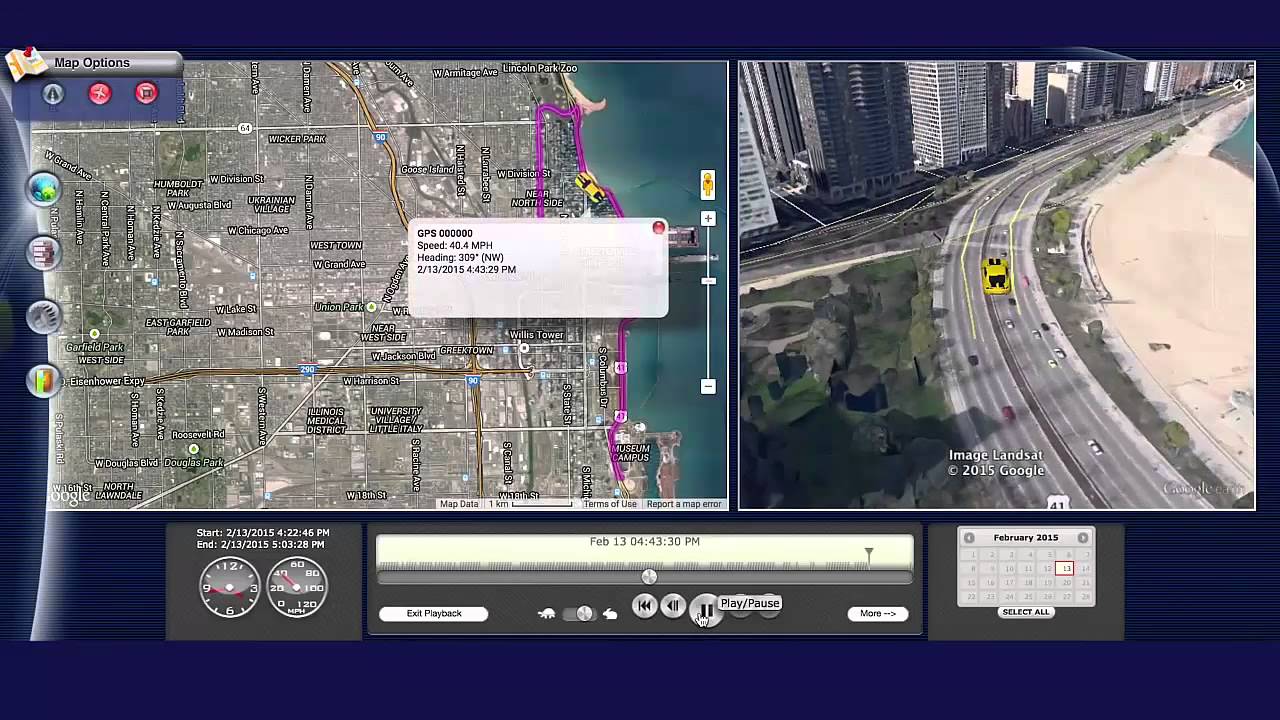This screenshot has height=720, width=1280.
Task: Click the yellow Street View pegman on map
Action: click(x=708, y=185)
